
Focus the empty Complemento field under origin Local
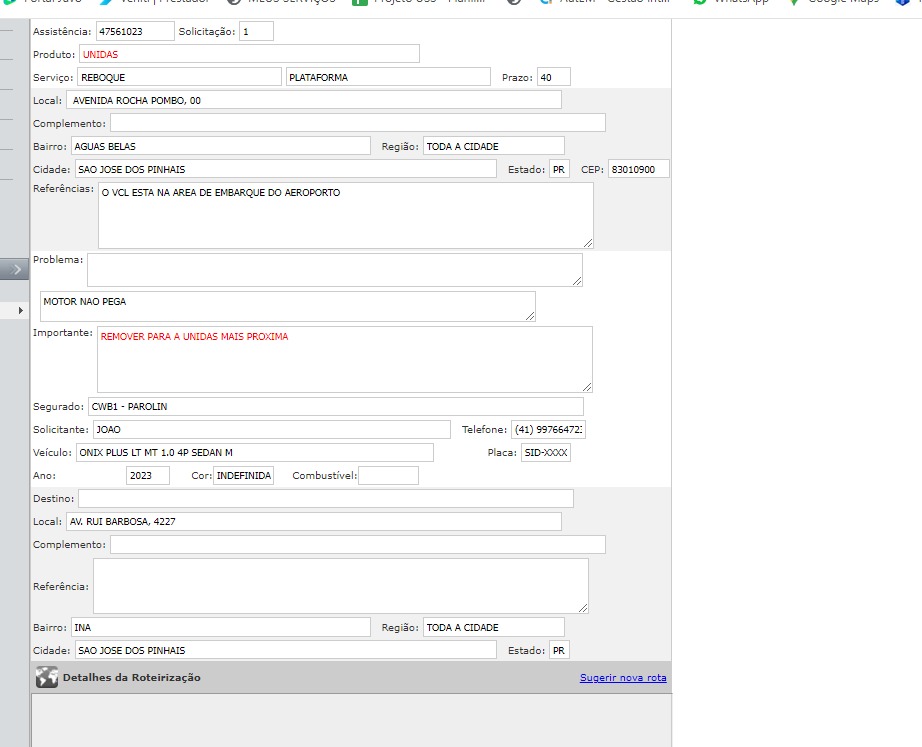[358, 123]
